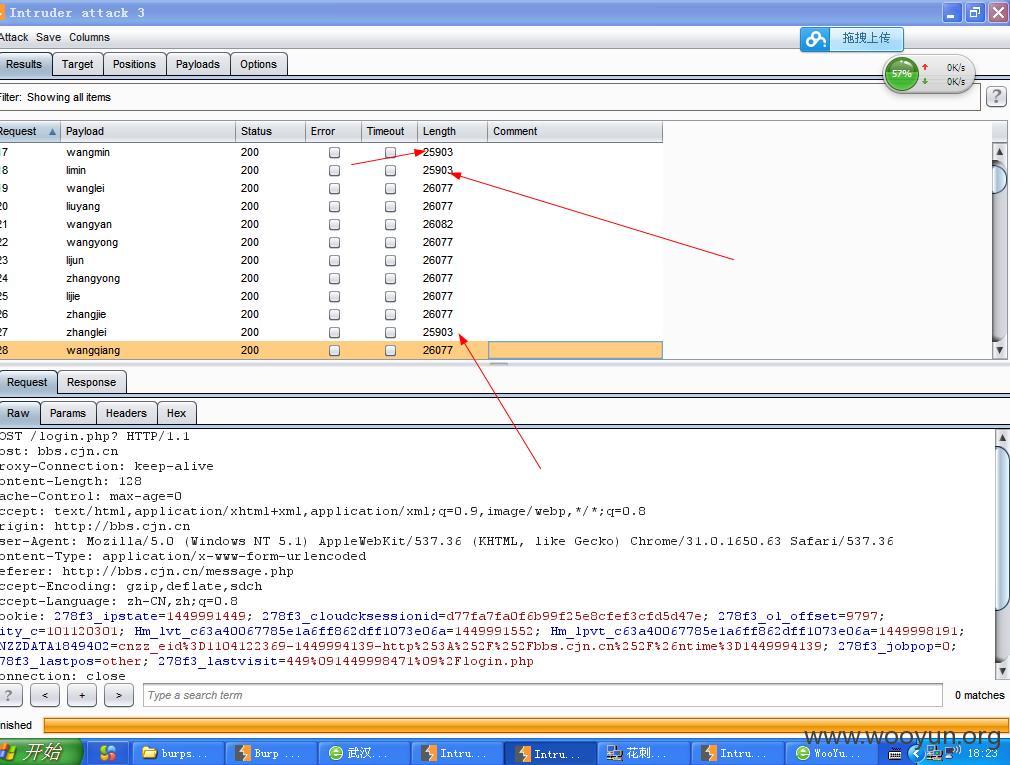This screenshot has height=765, width=1010.
Task: Sort by Error column header
Action: 332,131
